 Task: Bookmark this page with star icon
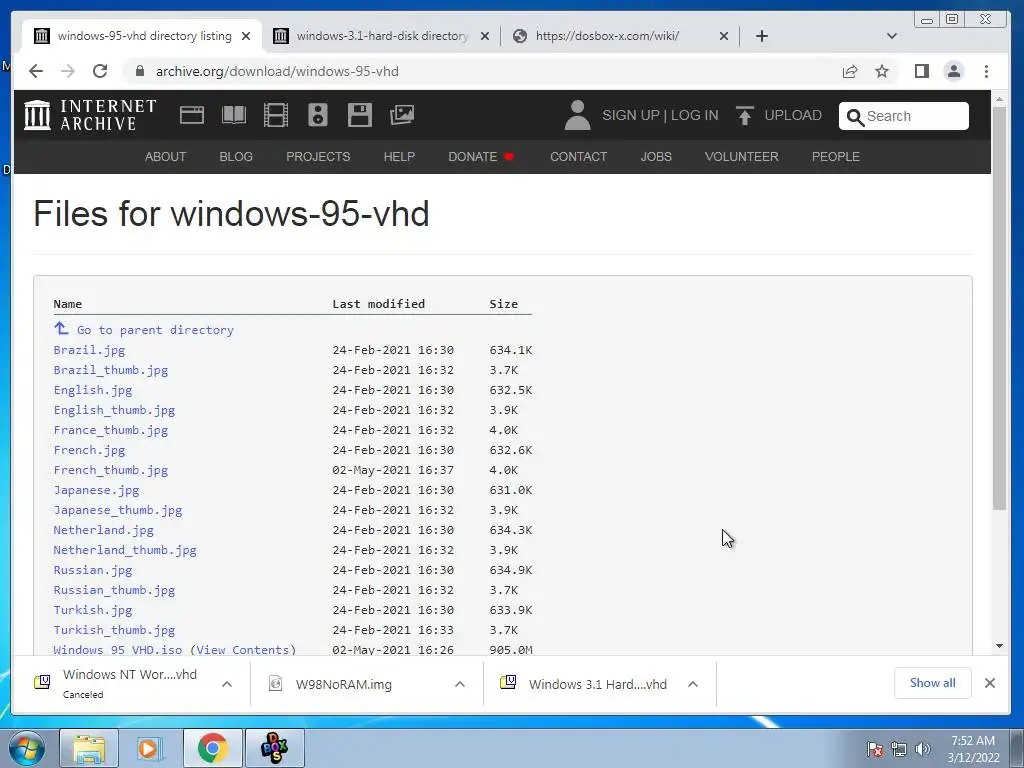(882, 71)
